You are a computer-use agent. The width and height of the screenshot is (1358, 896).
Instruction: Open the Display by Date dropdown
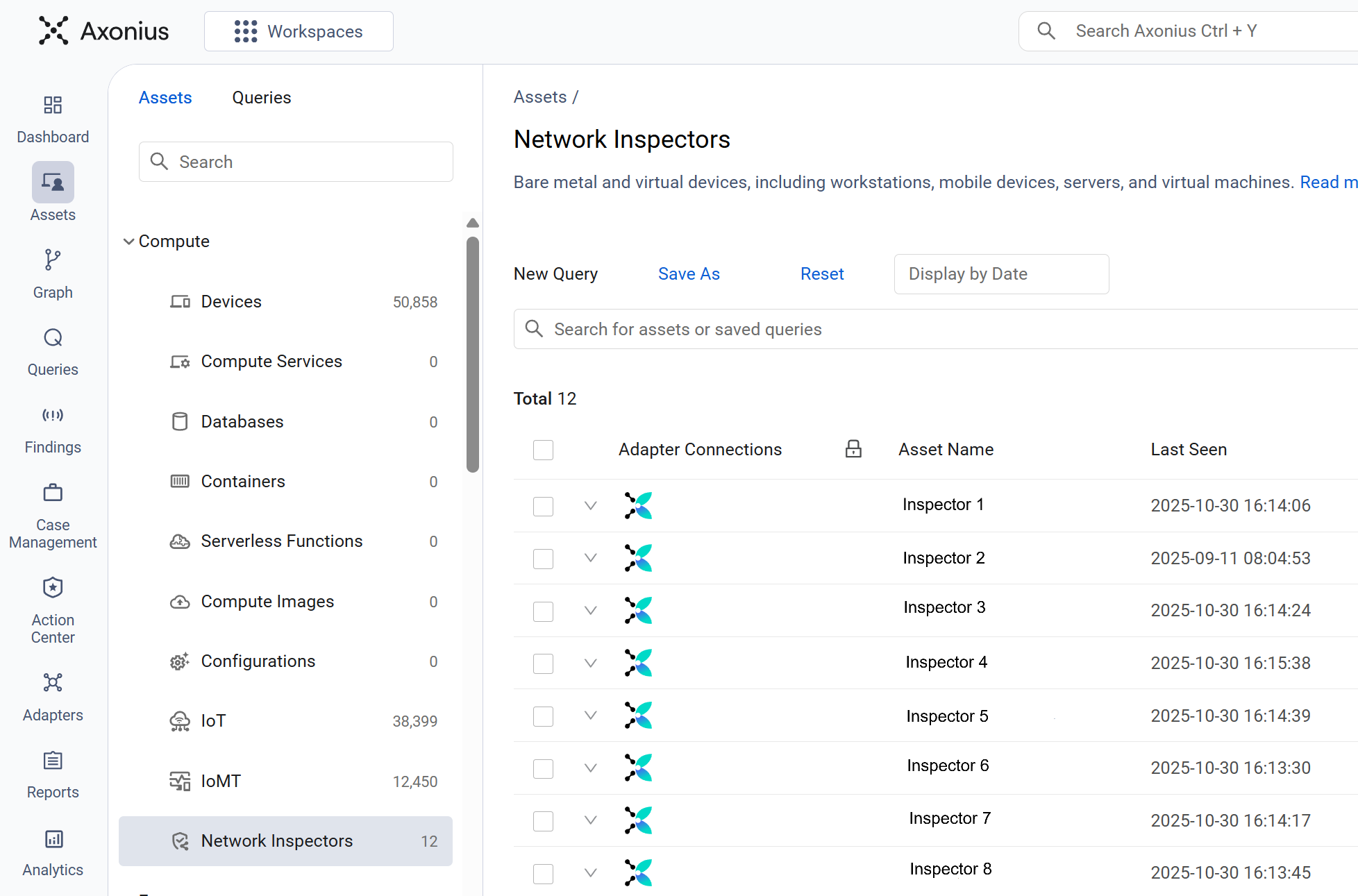point(1001,274)
